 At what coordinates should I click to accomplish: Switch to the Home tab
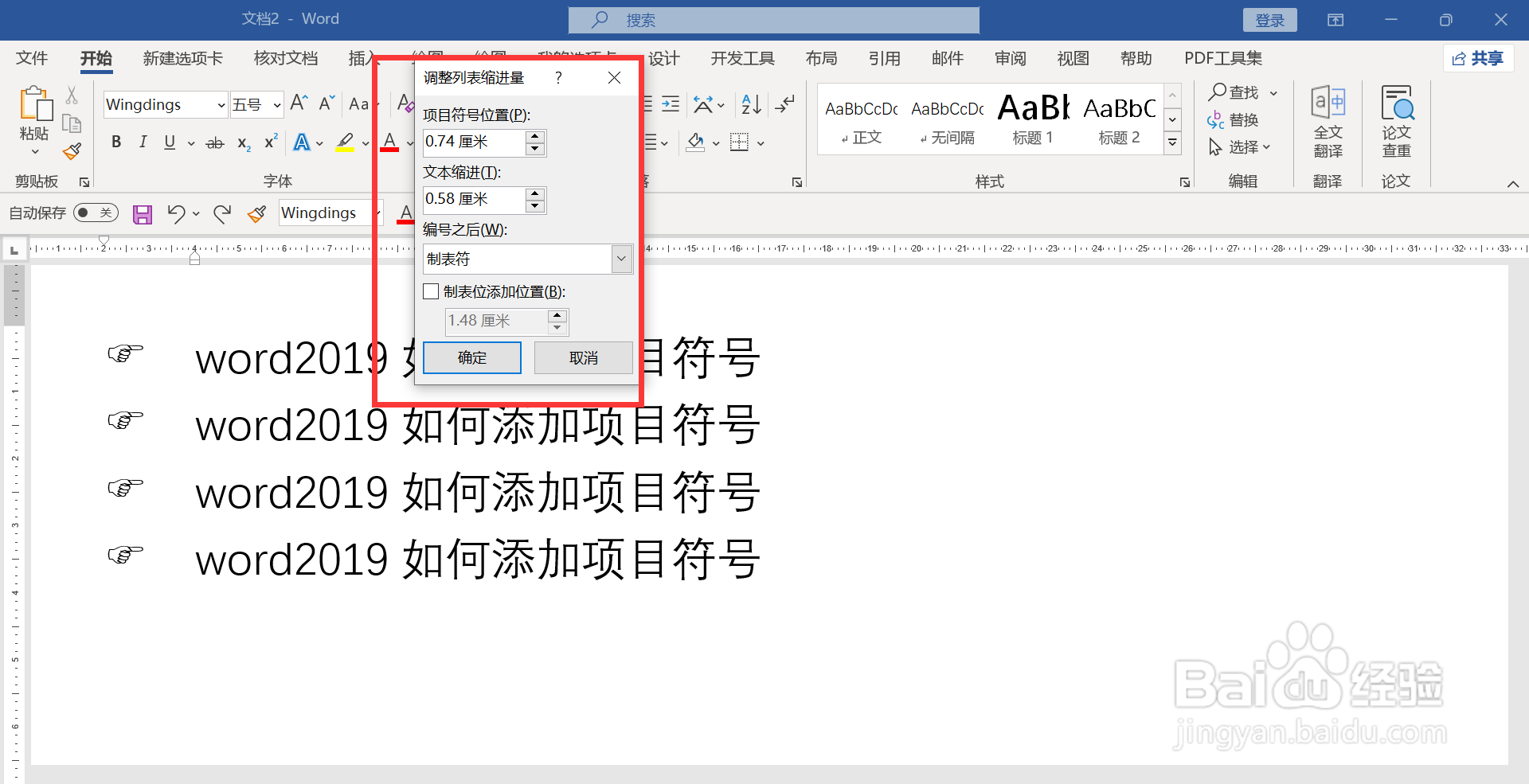(96, 58)
